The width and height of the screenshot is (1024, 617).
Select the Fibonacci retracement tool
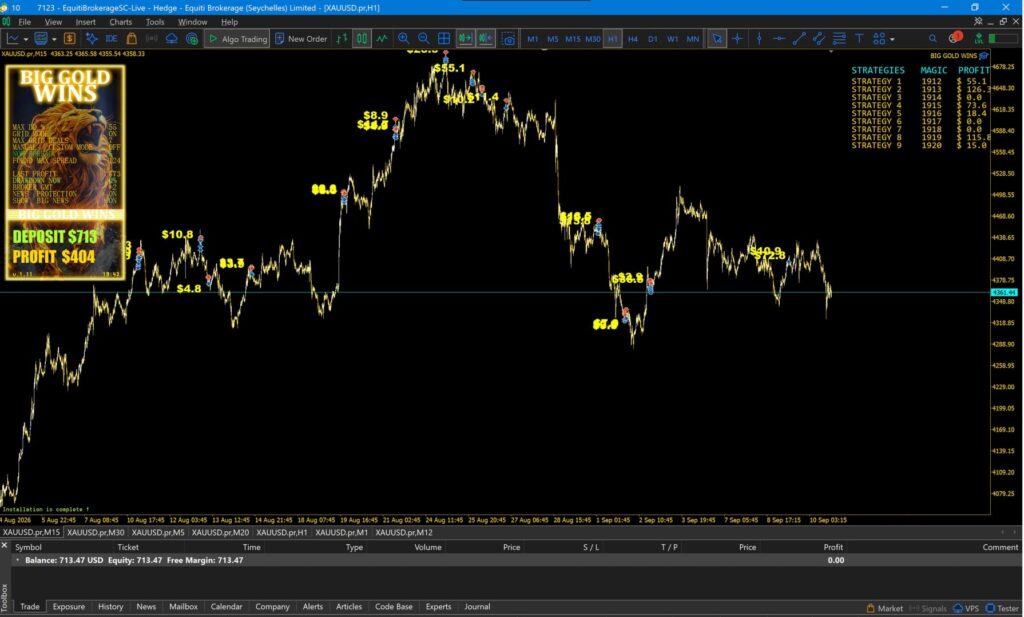839,39
